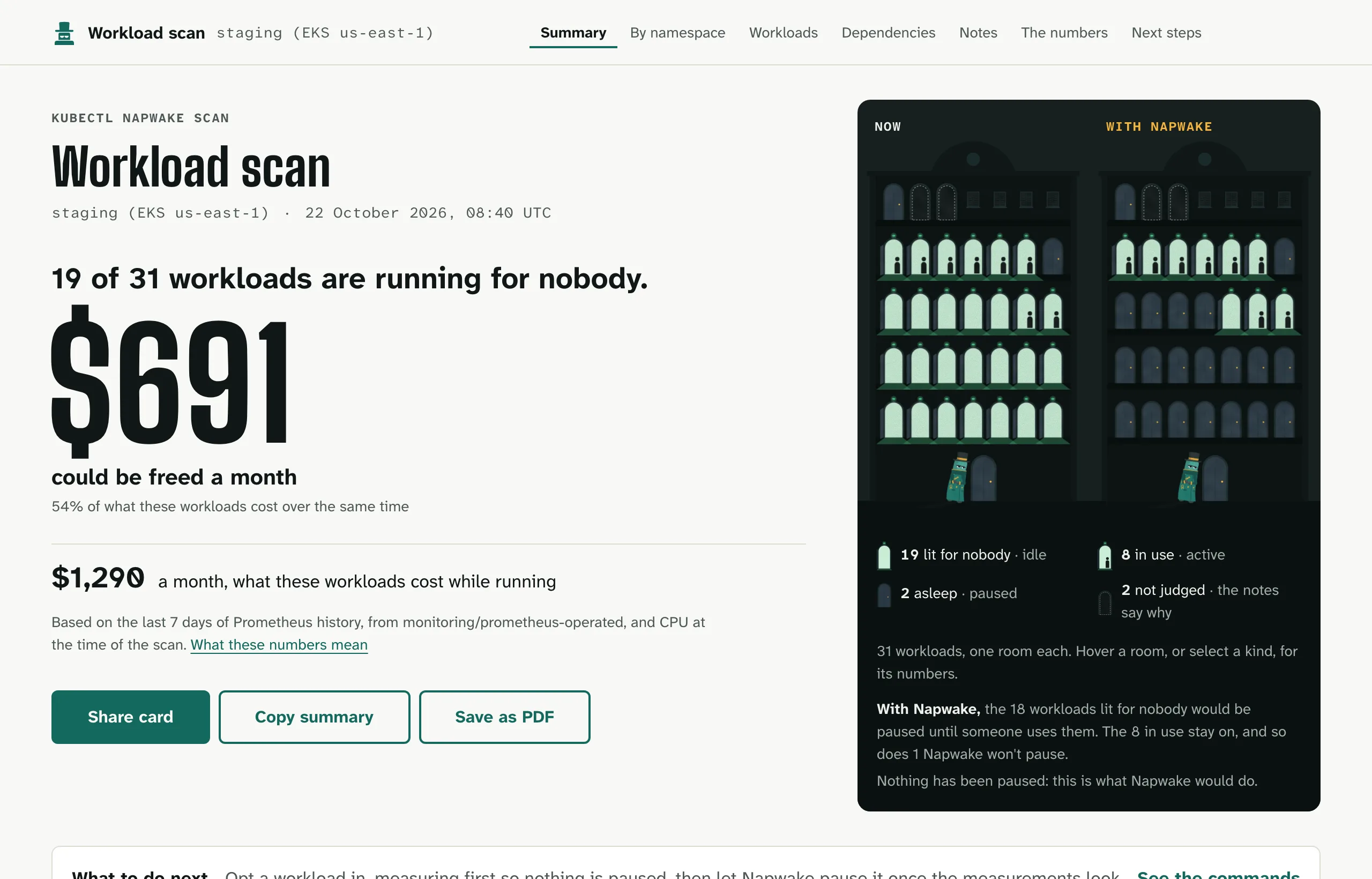This screenshot has height=879, width=1372.
Task: Click the round attic window of NOW building
Action: [x=973, y=159]
